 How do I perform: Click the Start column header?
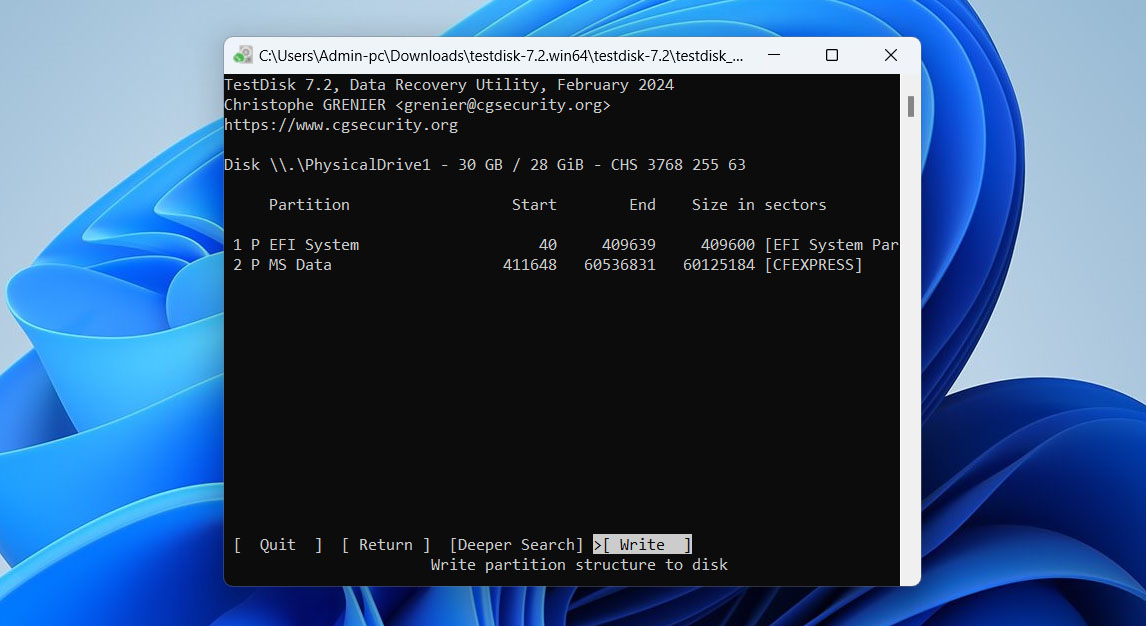click(x=534, y=205)
